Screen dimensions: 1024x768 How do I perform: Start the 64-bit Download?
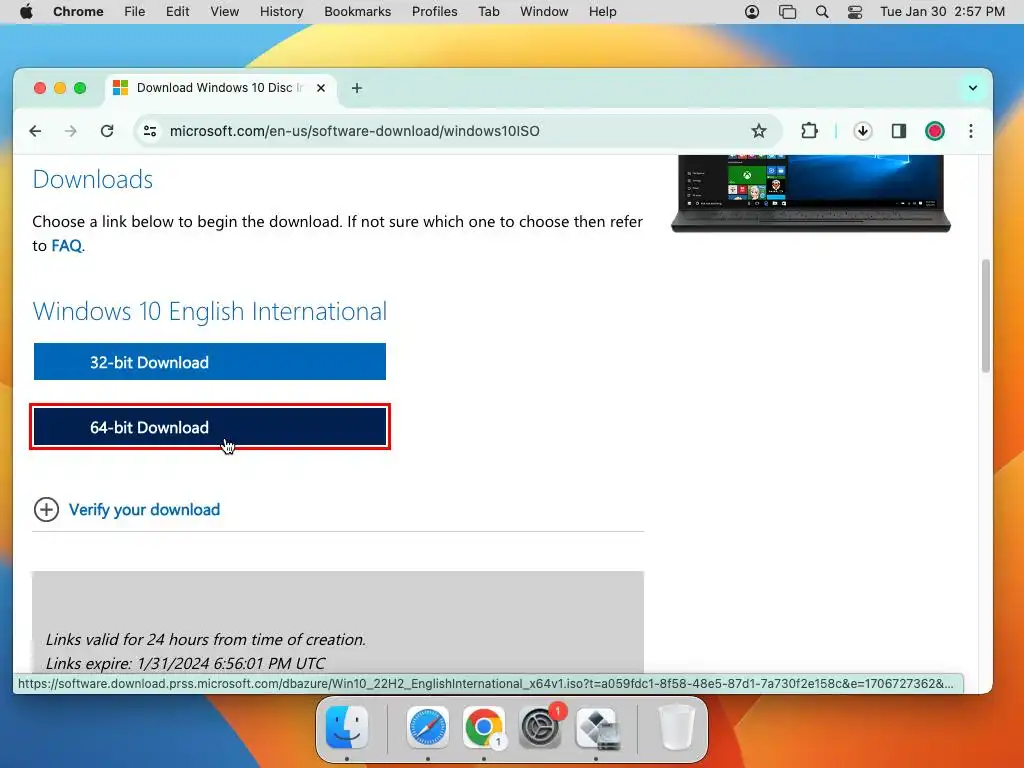tap(210, 427)
